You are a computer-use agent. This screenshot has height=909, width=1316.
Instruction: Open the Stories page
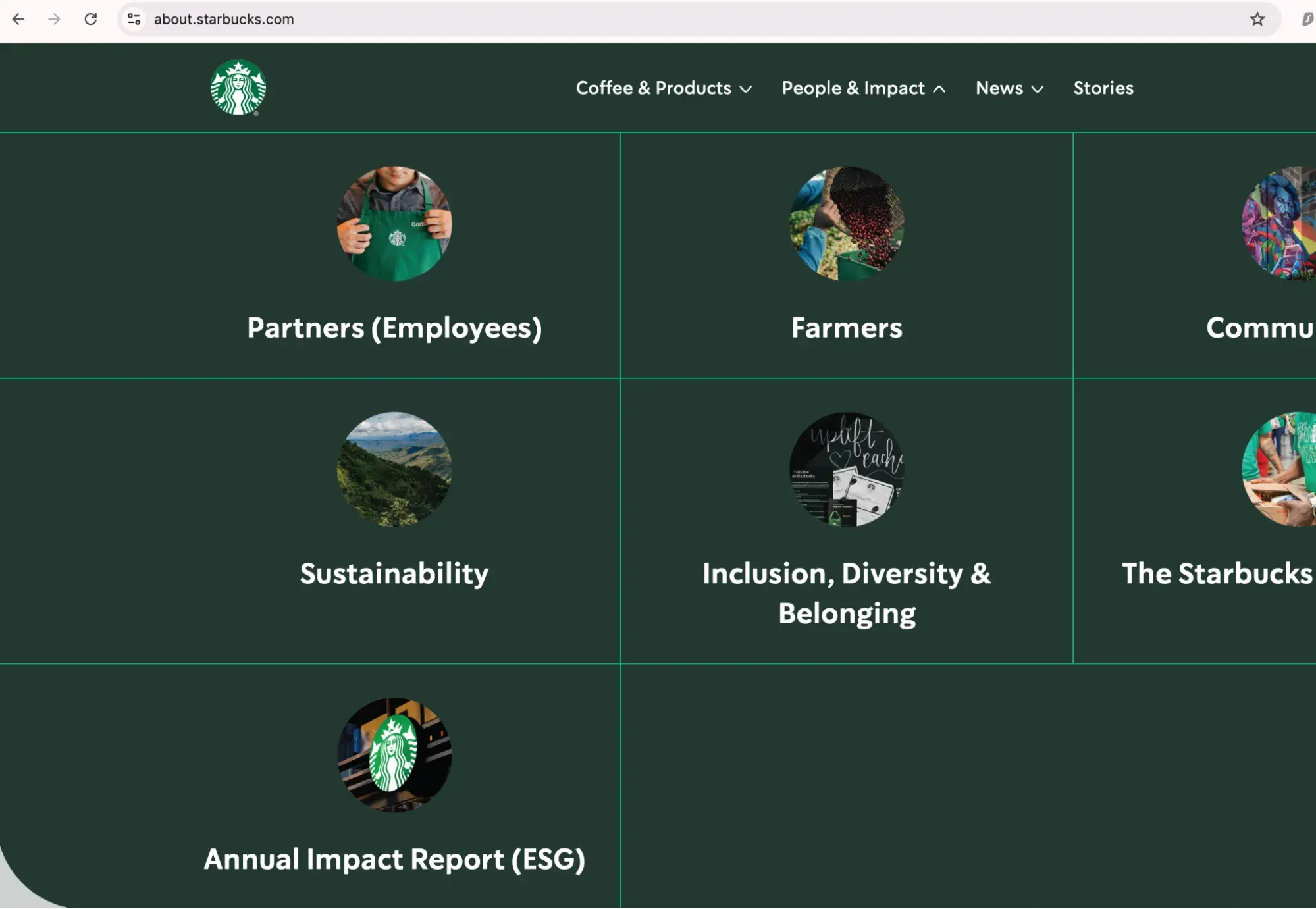pyautogui.click(x=1103, y=88)
